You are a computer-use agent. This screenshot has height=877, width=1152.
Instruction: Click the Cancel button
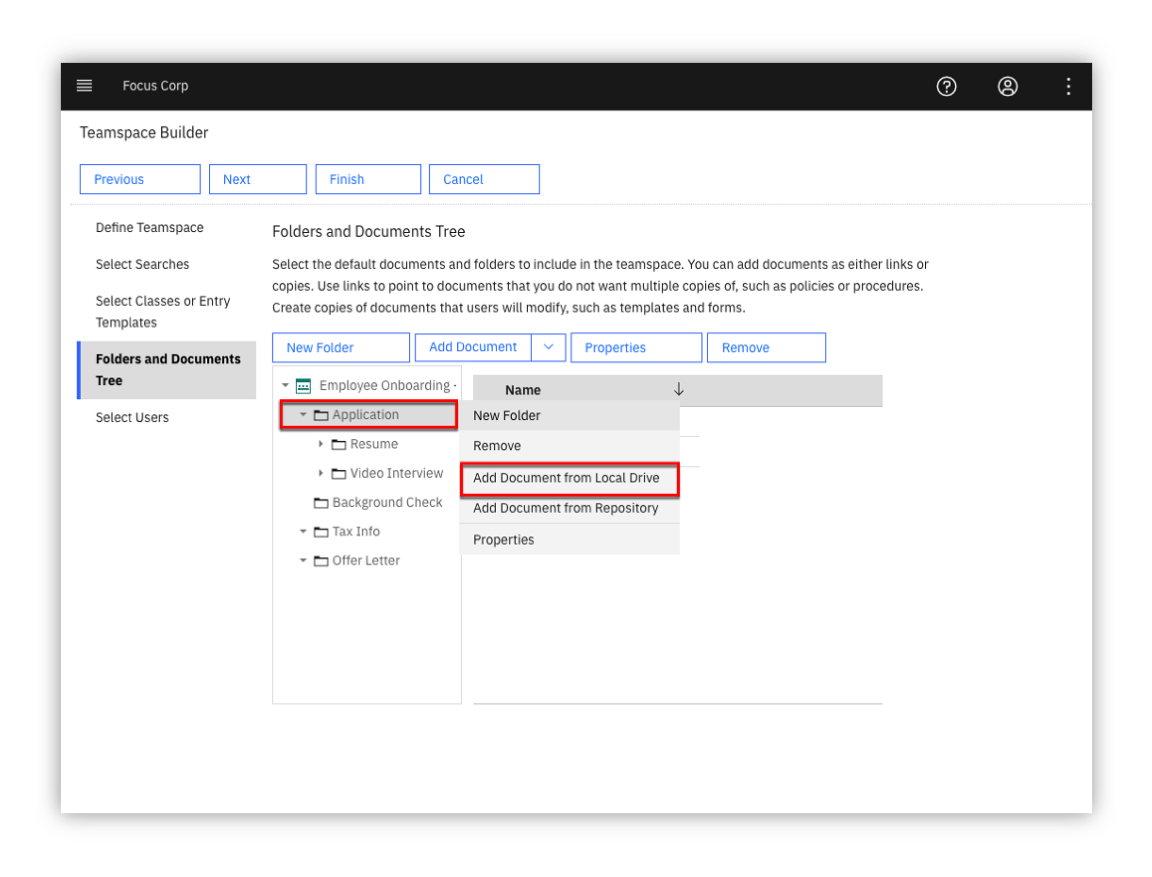[484, 179]
